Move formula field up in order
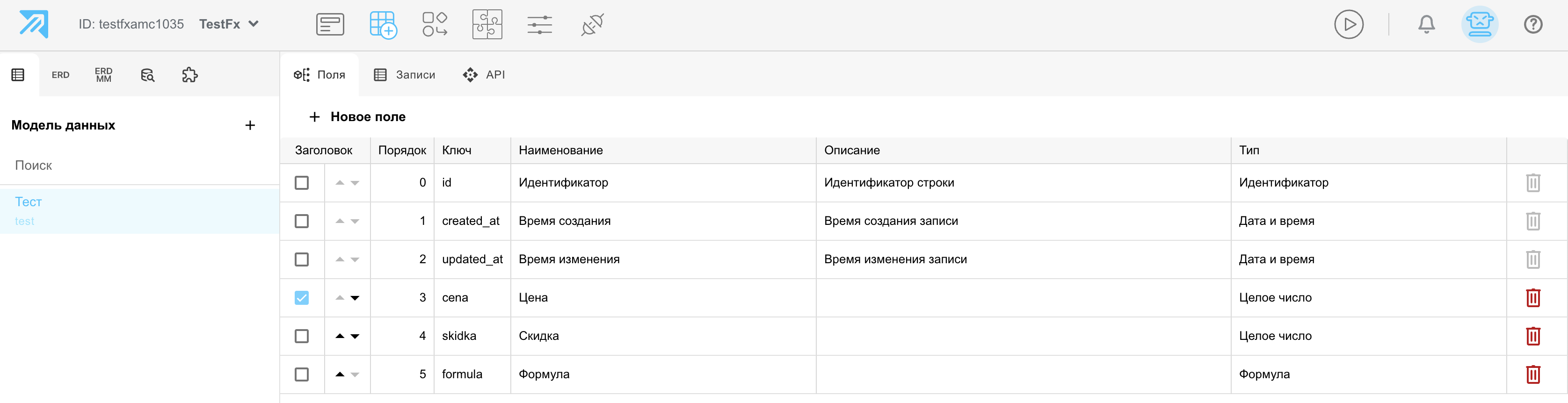The height and width of the screenshot is (403, 1568). pyautogui.click(x=340, y=374)
